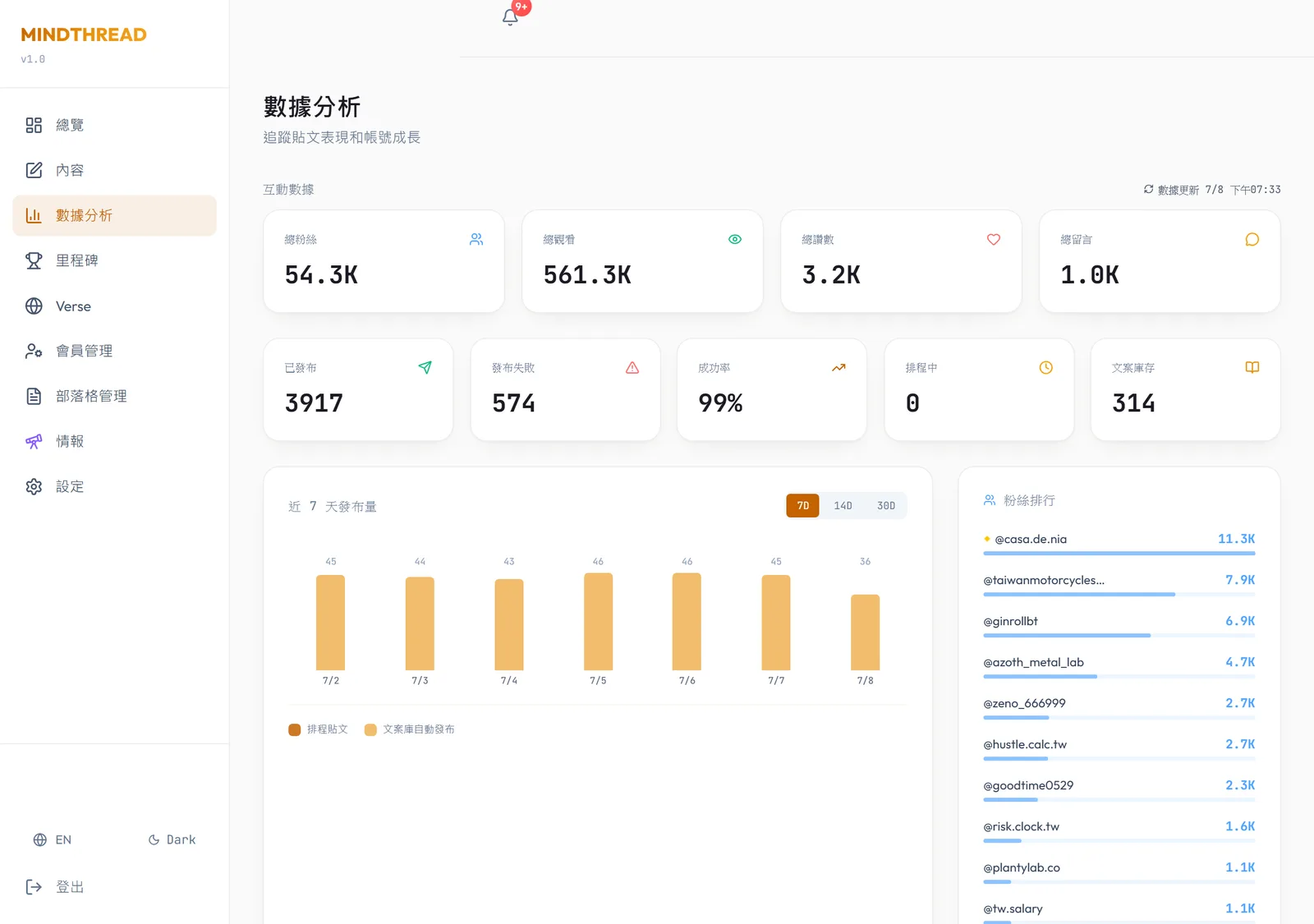1314x924 pixels.
Task: Click the 發布失敗 warning triangle icon
Action: click(632, 367)
